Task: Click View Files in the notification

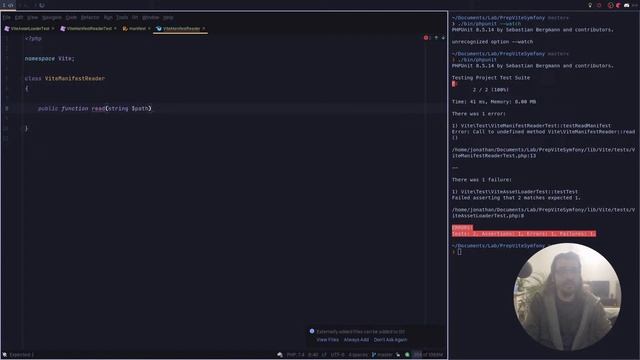Action: (327, 340)
